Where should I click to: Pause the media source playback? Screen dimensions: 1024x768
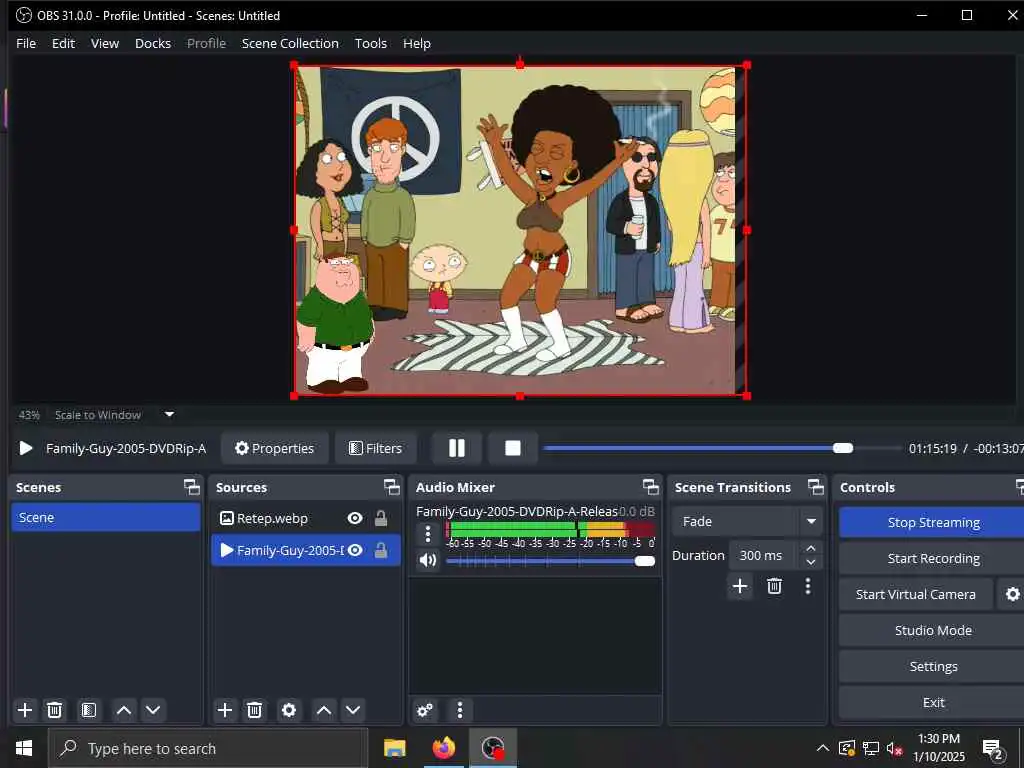click(x=457, y=448)
